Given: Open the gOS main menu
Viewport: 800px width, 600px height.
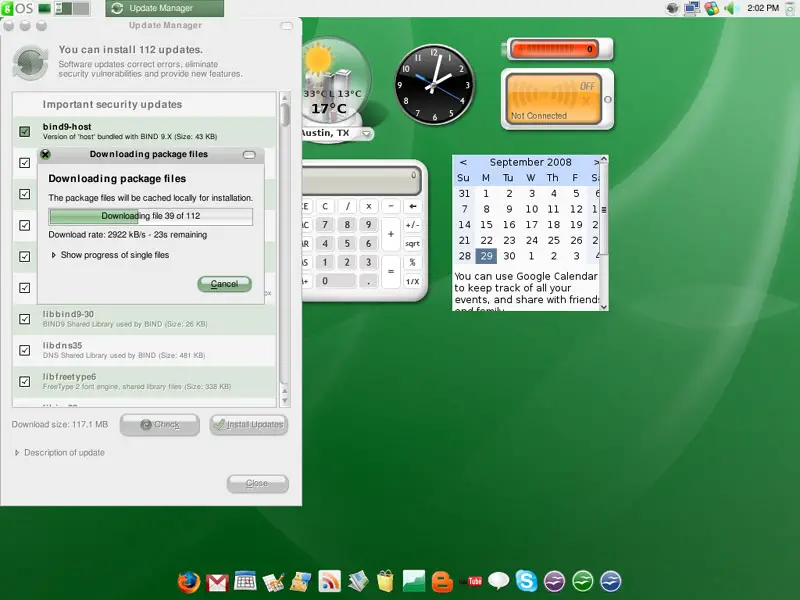Looking at the screenshot, I should tap(17, 8).
